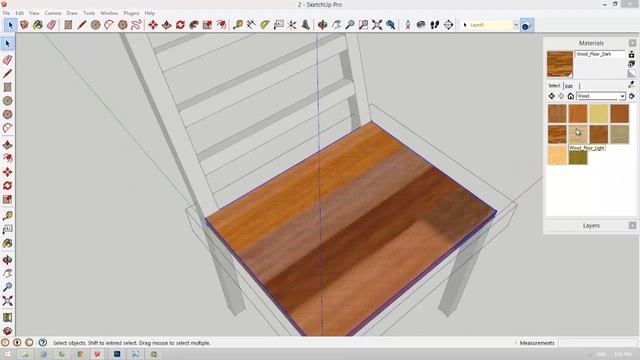640x360 pixels.
Task: Choose the Zoom magnifier in top toolbar
Action: [x=350, y=25]
